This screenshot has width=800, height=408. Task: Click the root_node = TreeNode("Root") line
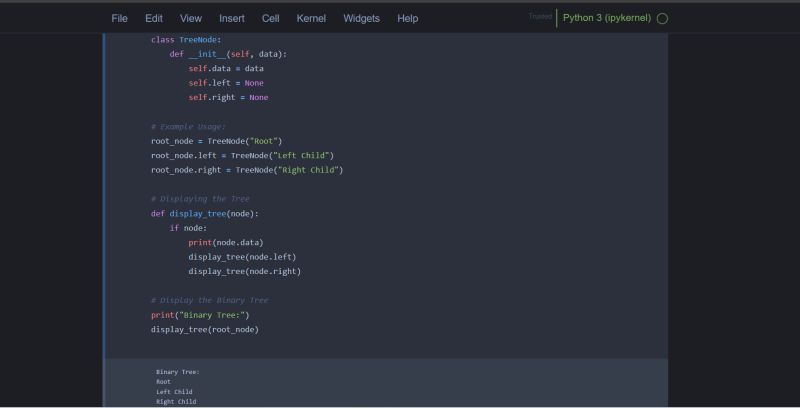[216, 141]
